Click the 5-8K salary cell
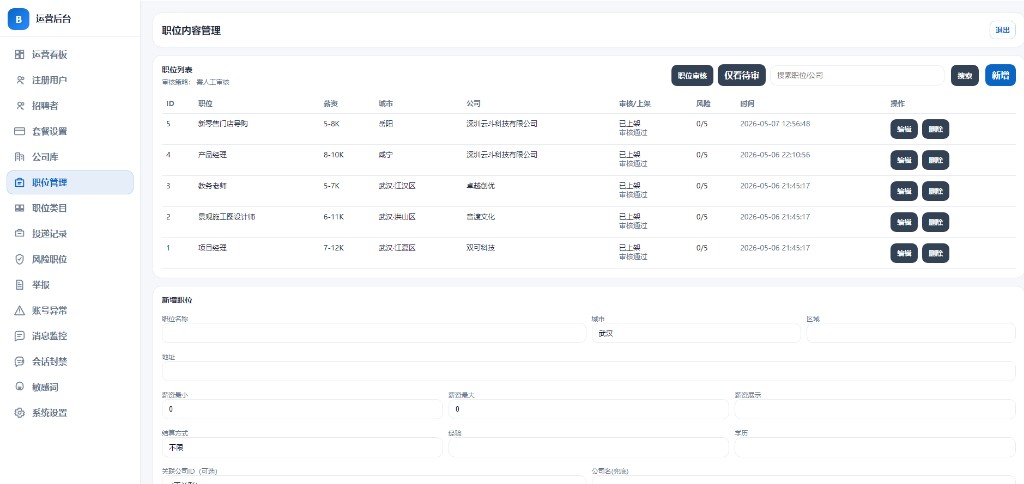The image size is (1024, 484). (333, 123)
